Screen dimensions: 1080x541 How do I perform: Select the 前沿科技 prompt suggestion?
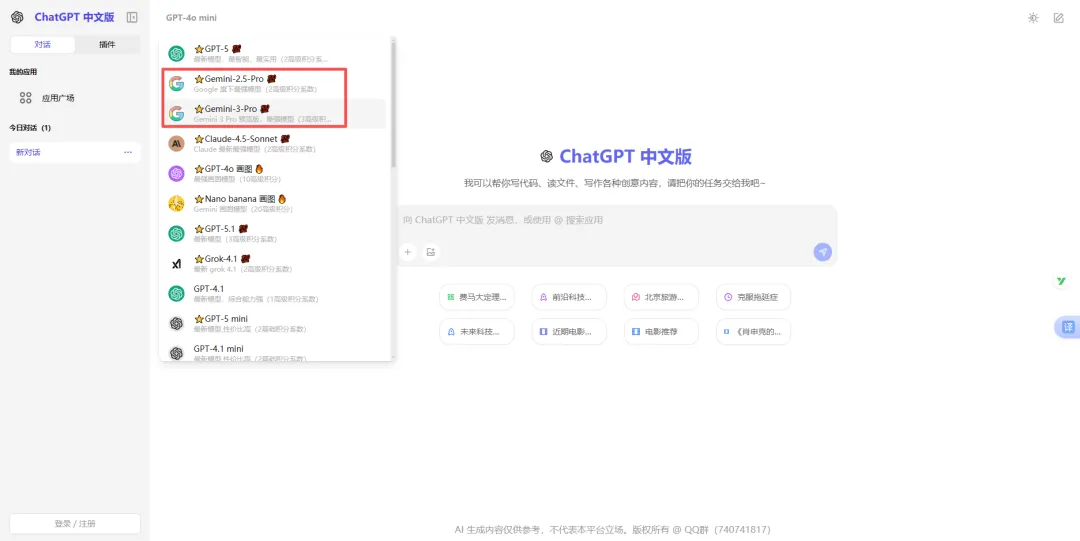click(569, 297)
